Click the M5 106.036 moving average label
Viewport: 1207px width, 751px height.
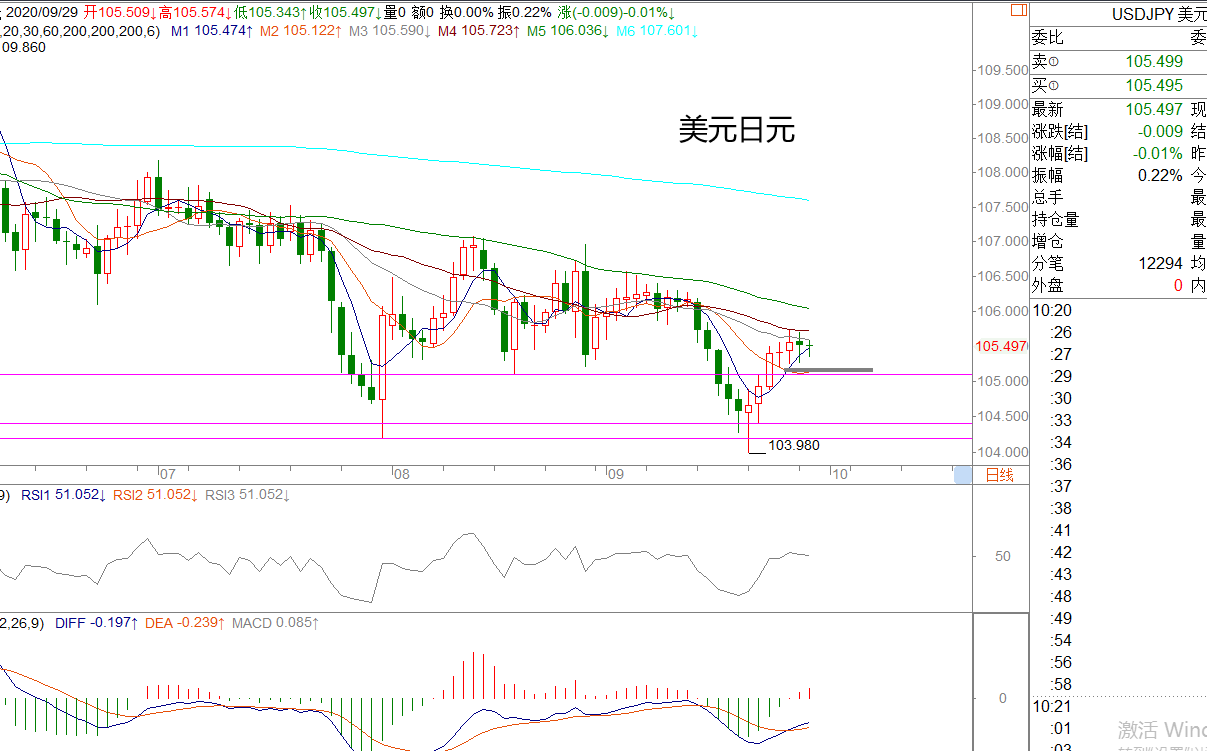567,31
